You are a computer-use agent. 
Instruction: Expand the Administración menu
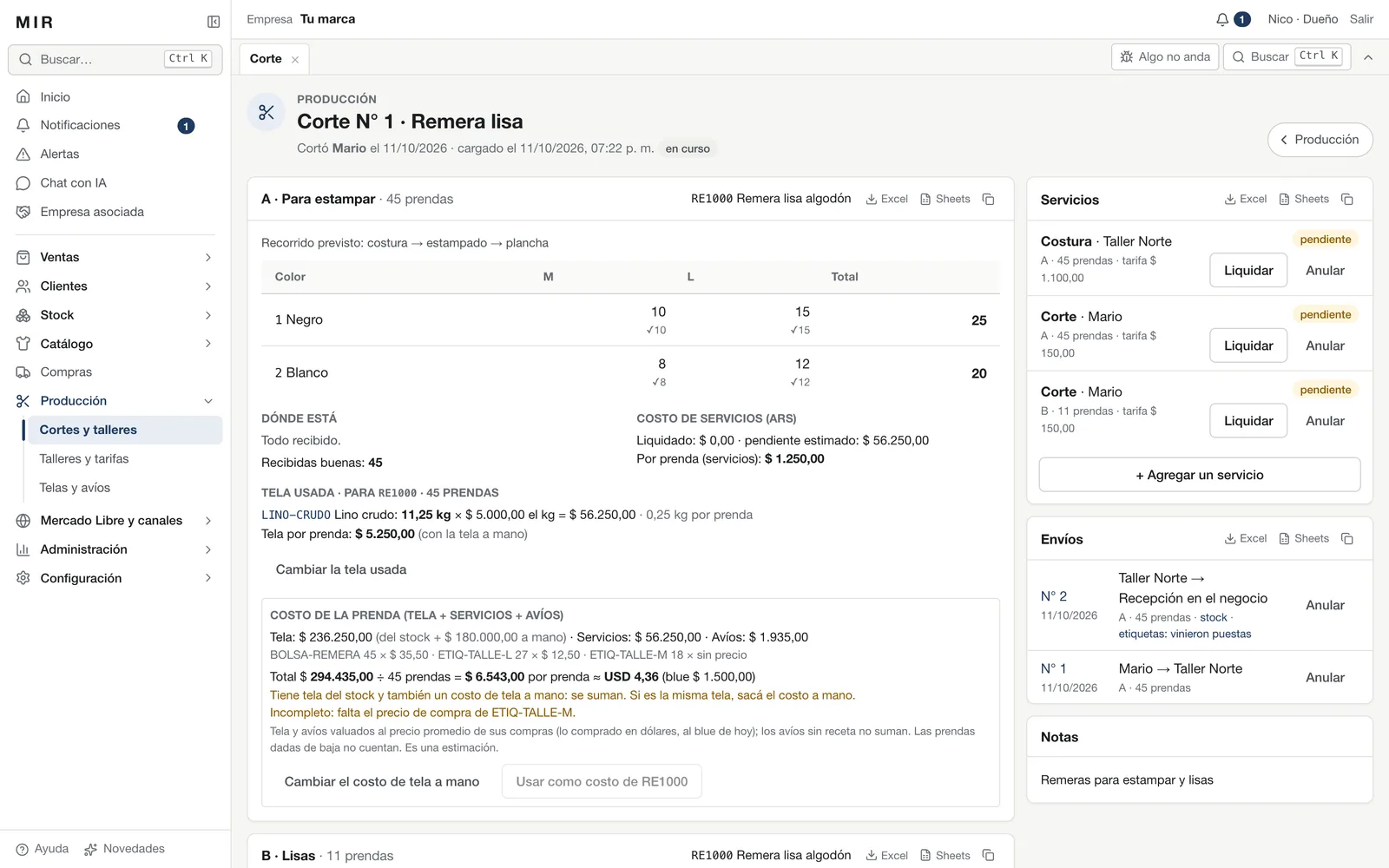click(x=115, y=549)
